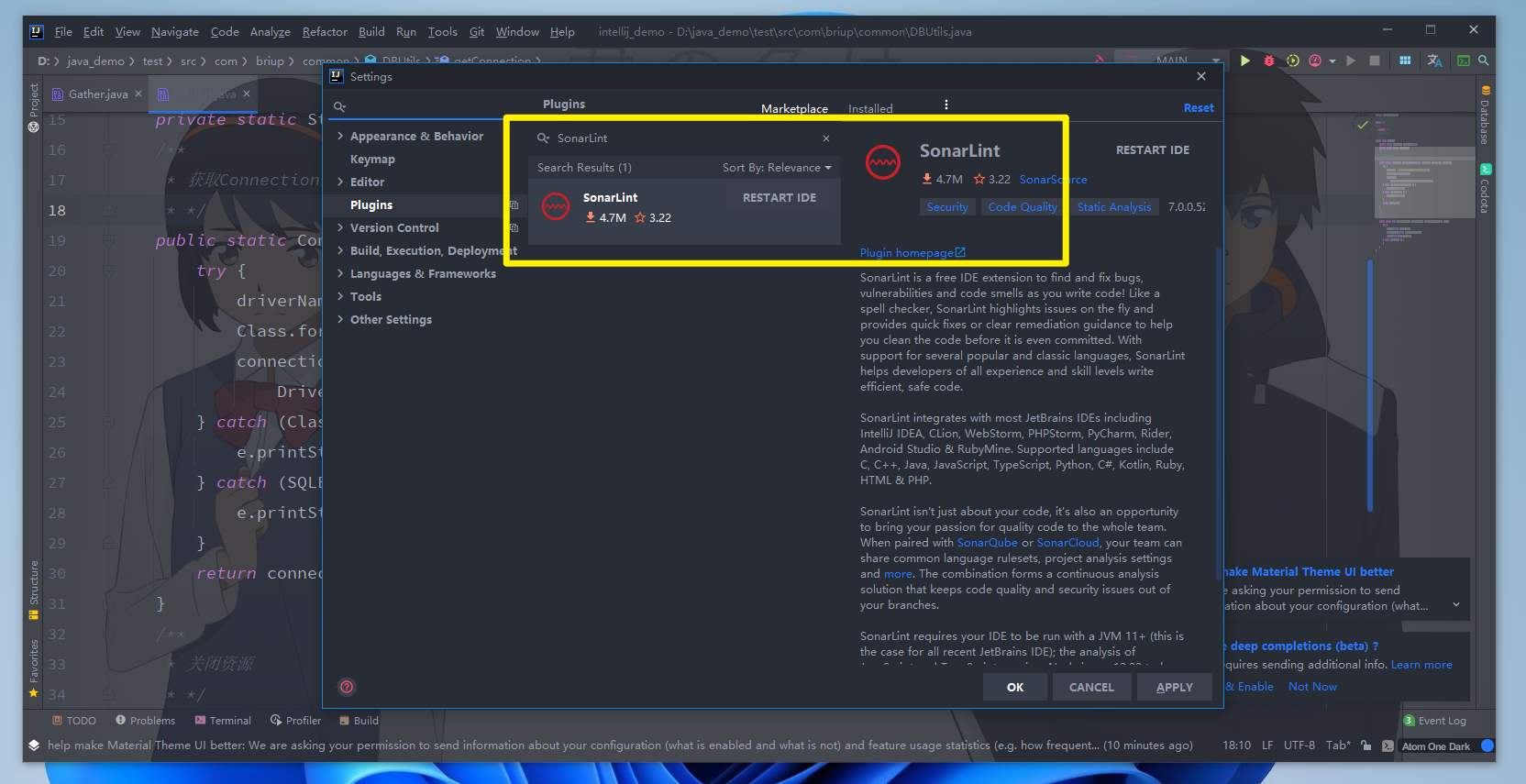Switch to the Marketplace tab

coord(794,108)
